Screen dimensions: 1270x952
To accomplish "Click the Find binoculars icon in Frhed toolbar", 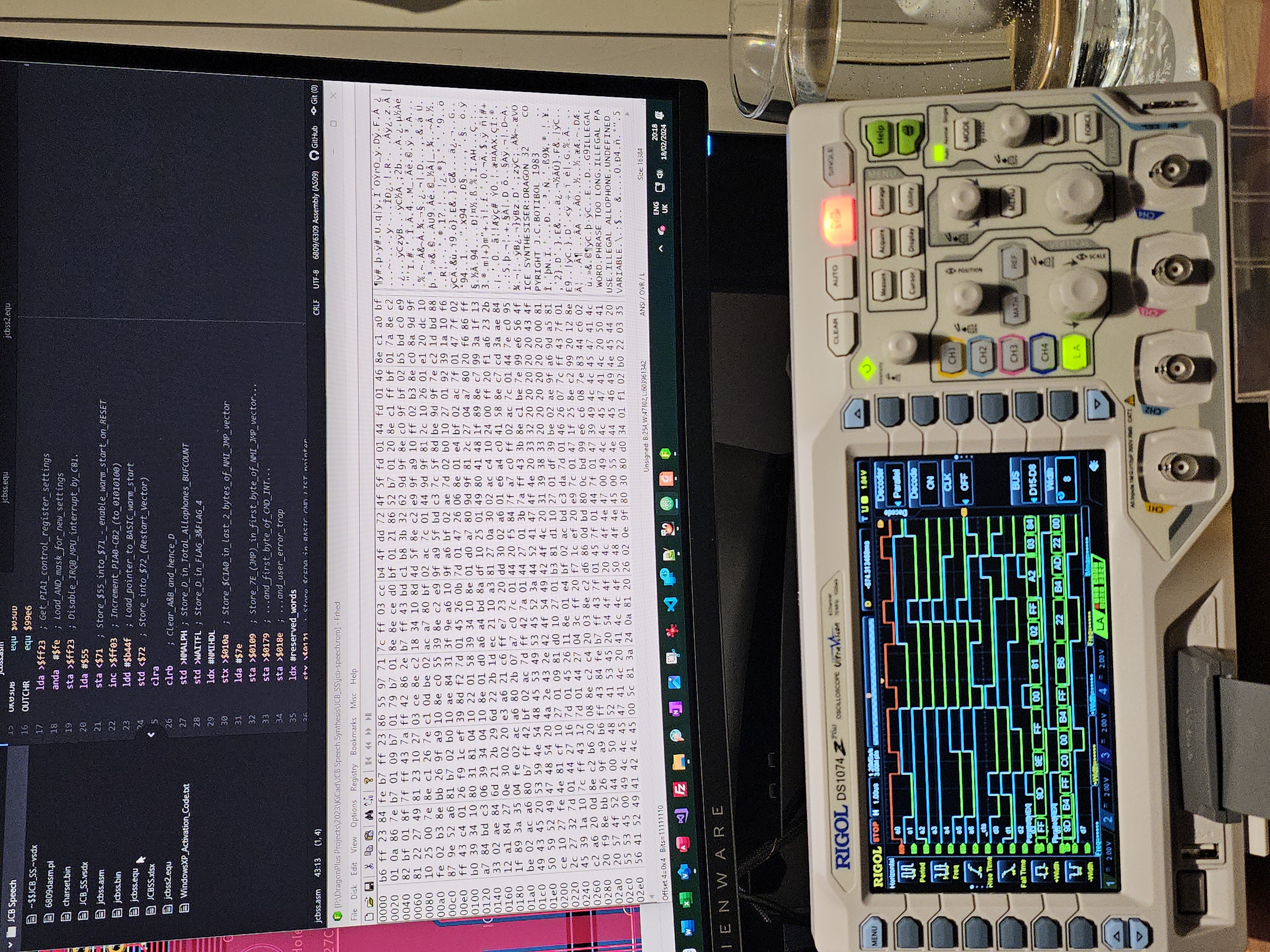I will click(x=369, y=814).
